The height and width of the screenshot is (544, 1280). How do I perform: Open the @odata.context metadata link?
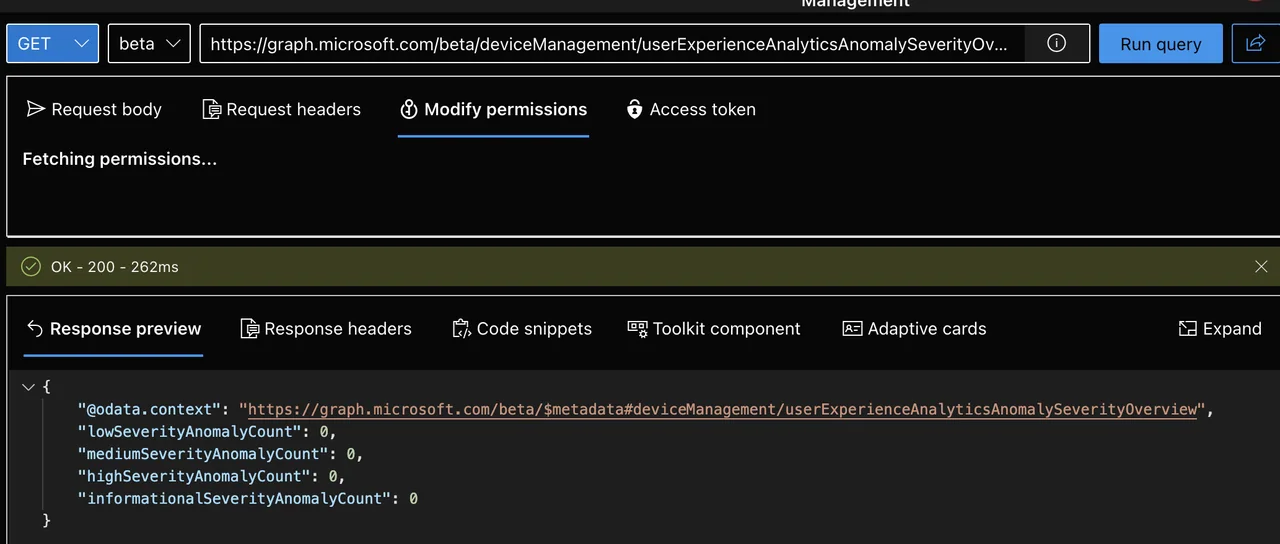tap(722, 409)
